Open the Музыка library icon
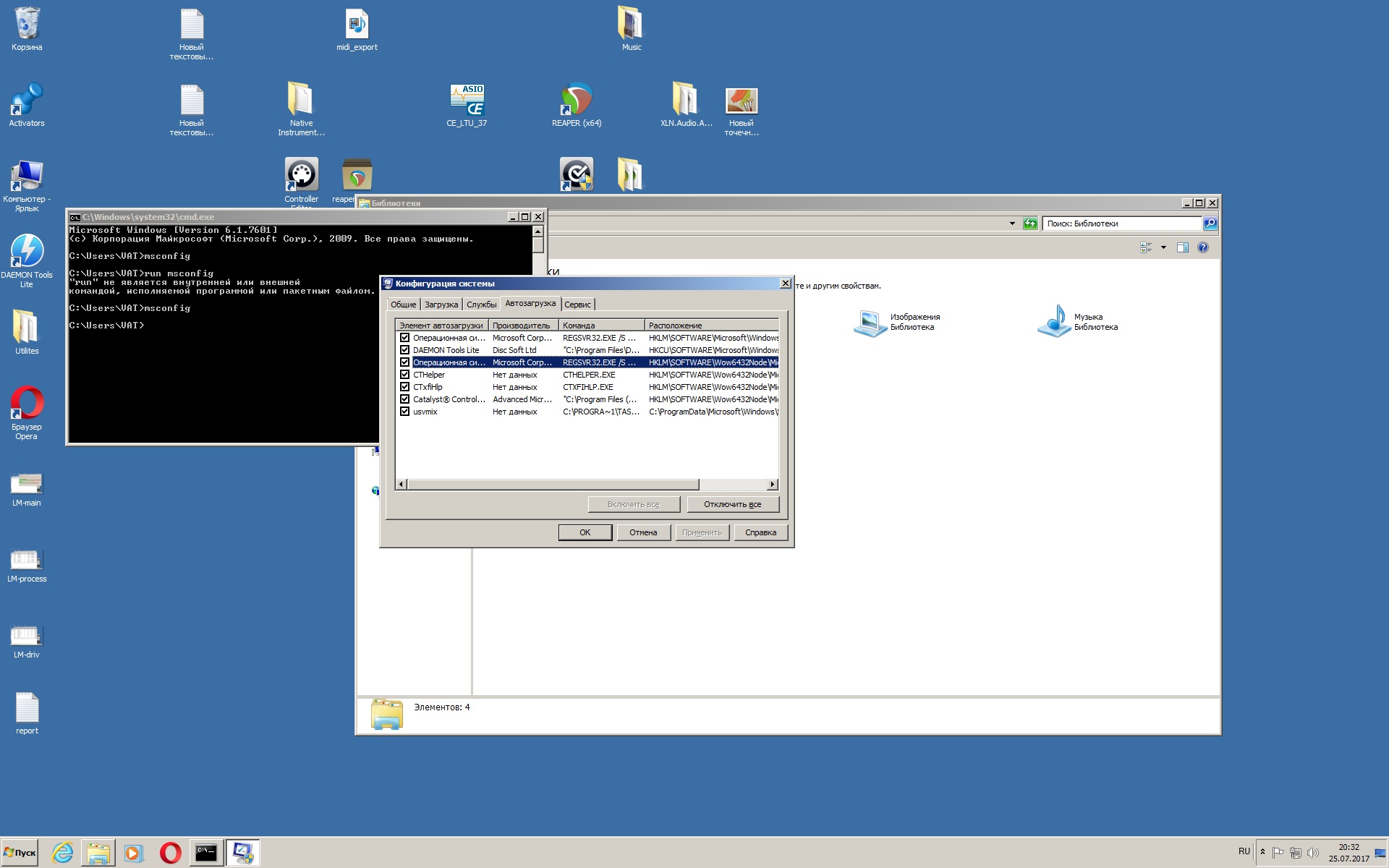Screen dimensions: 1389x868 [1055, 322]
